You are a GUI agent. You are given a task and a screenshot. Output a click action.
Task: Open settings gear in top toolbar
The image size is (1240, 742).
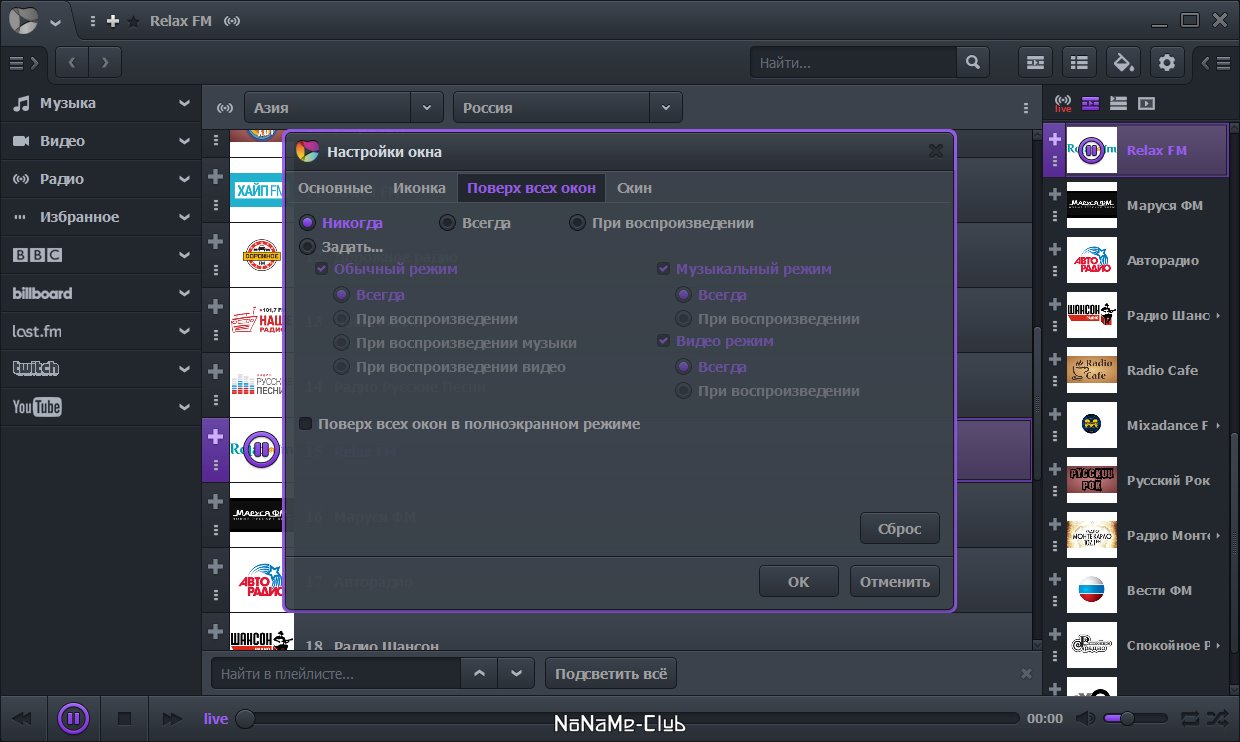click(1167, 62)
